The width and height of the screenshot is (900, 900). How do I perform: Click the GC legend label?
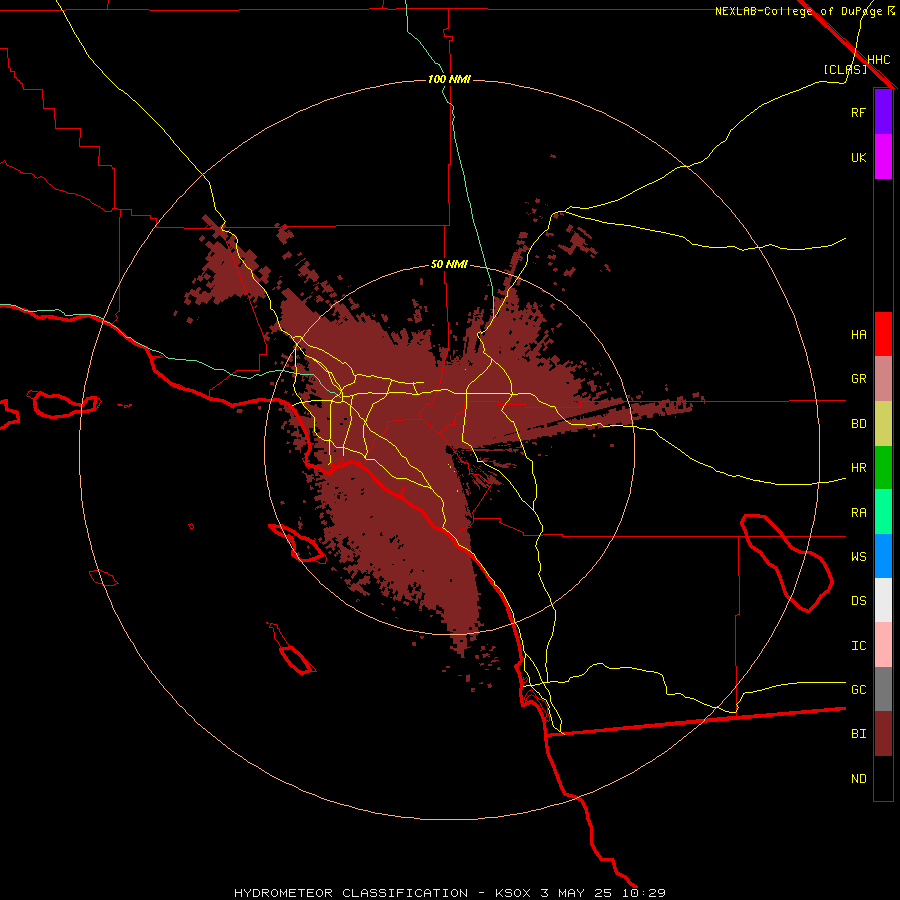[858, 690]
